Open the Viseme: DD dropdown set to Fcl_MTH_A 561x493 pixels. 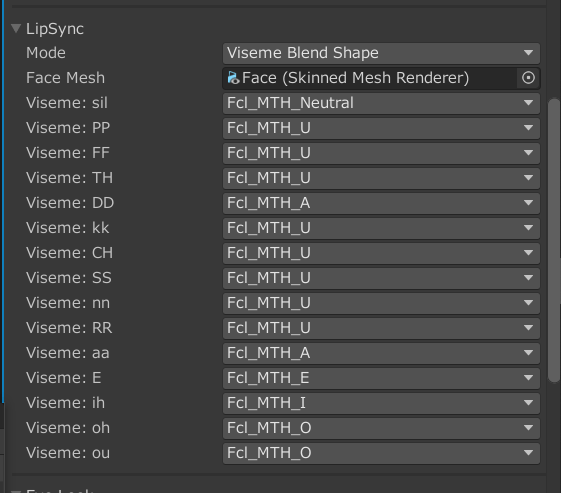click(x=381, y=203)
